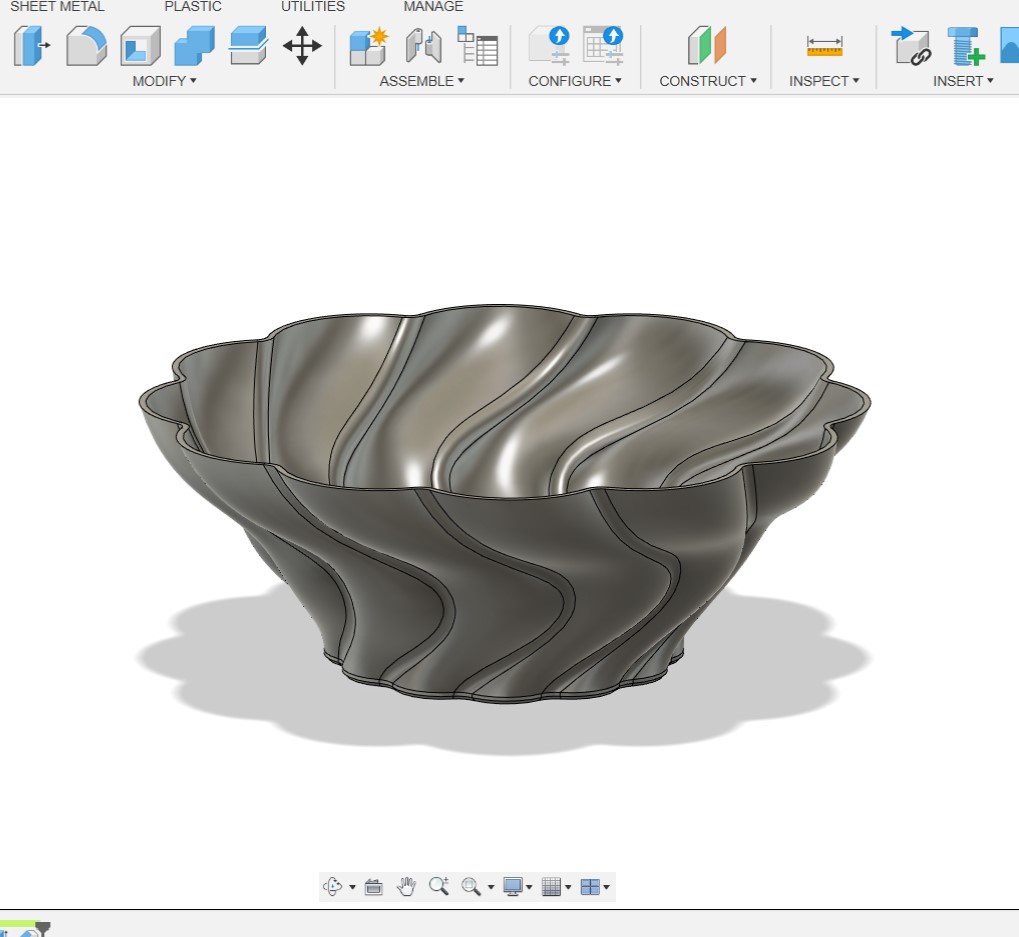Select the Construct plane tool
Image resolution: width=1019 pixels, height=937 pixels.
(706, 45)
